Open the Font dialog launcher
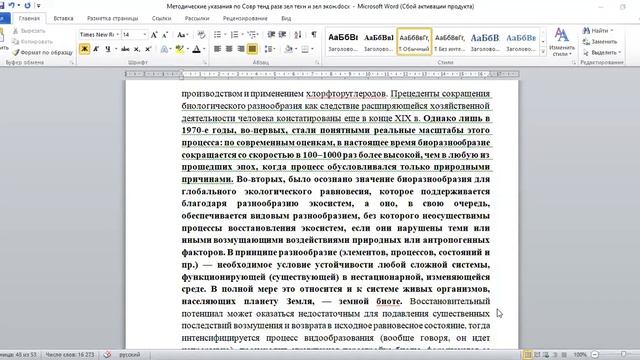Screen dimensions: 640x360 pyautogui.click(x=205, y=62)
